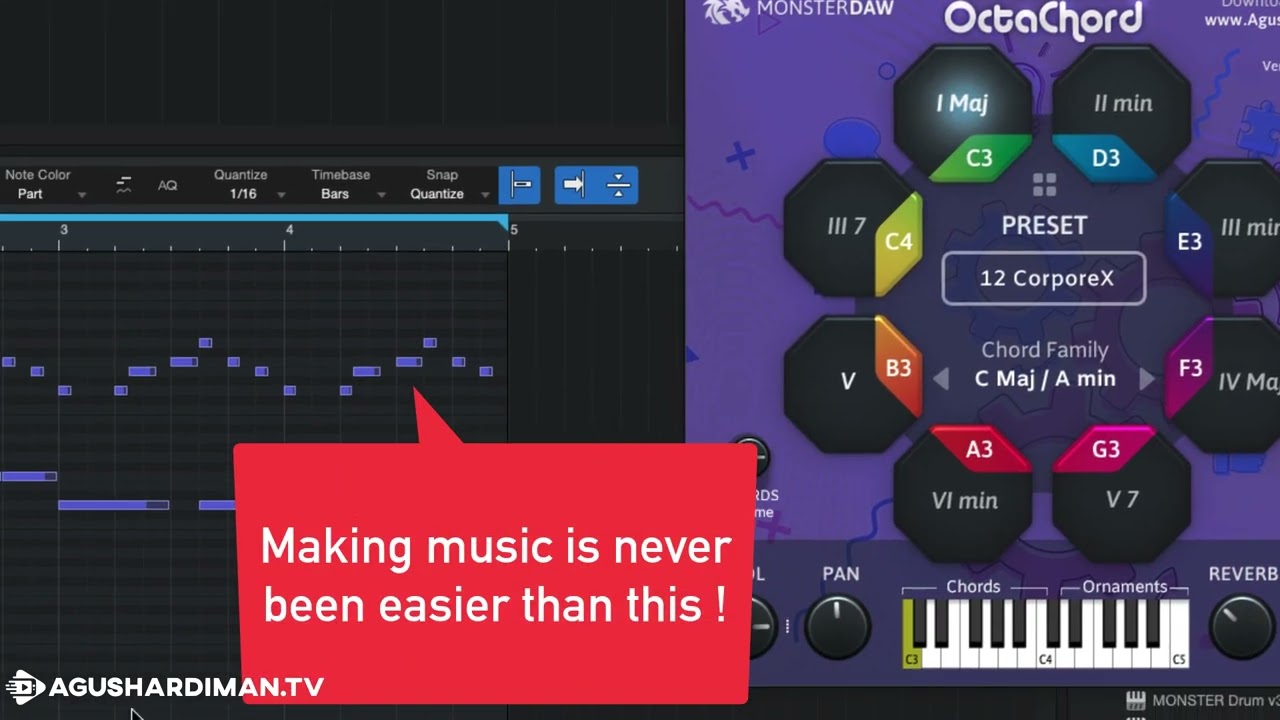Click the pink G3 key tag

tap(1105, 450)
